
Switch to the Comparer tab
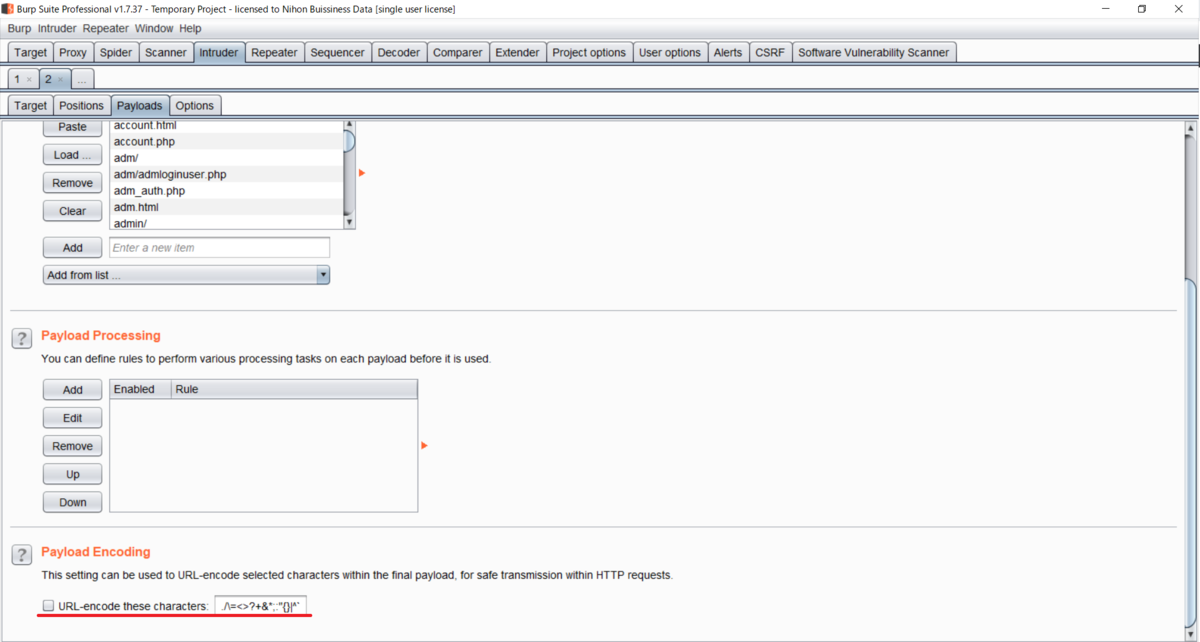pos(458,53)
